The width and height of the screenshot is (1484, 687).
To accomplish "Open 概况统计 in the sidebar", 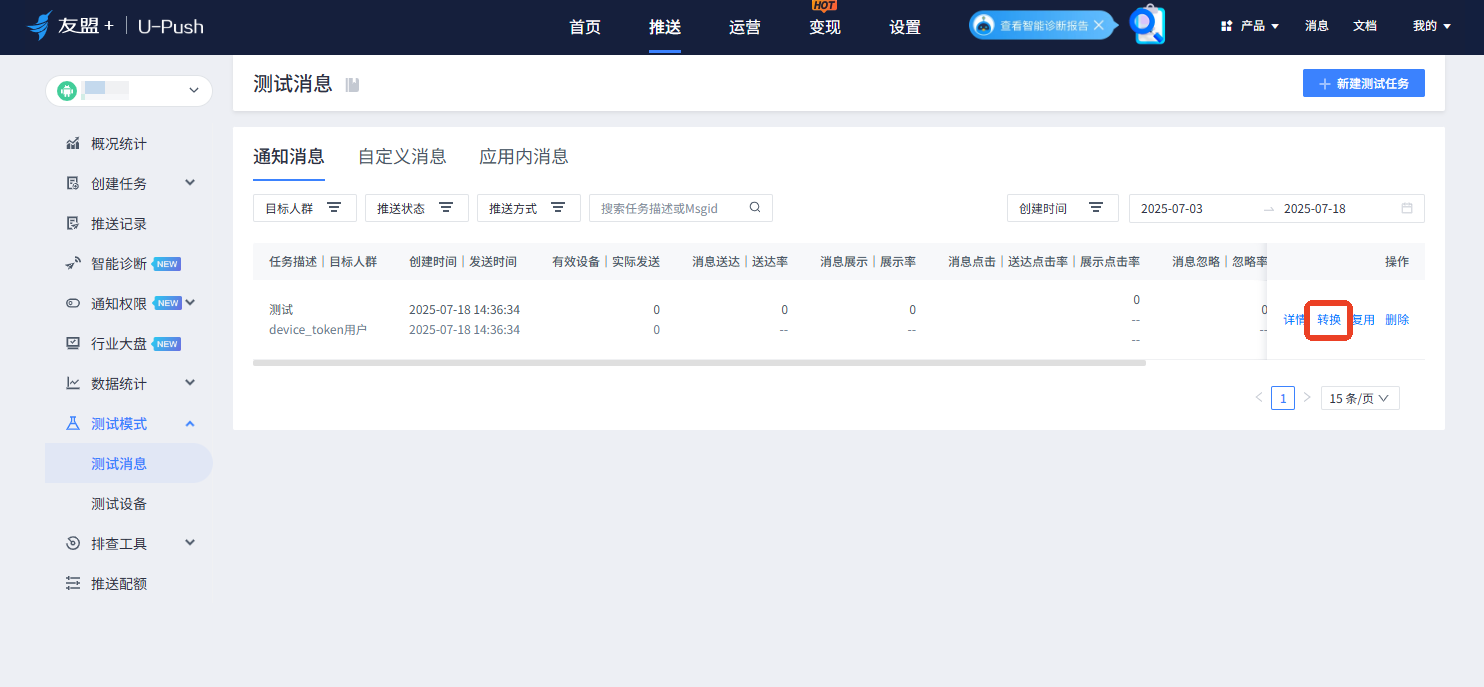I will tap(119, 144).
